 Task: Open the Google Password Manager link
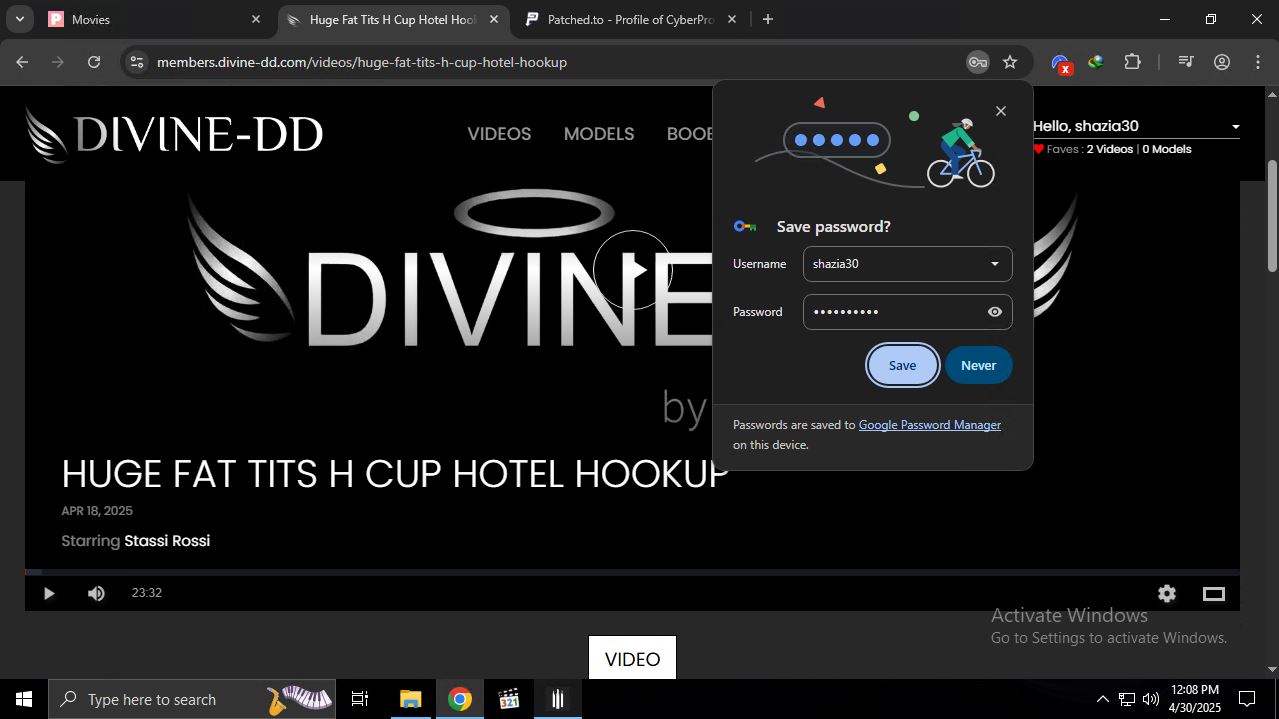(x=929, y=425)
